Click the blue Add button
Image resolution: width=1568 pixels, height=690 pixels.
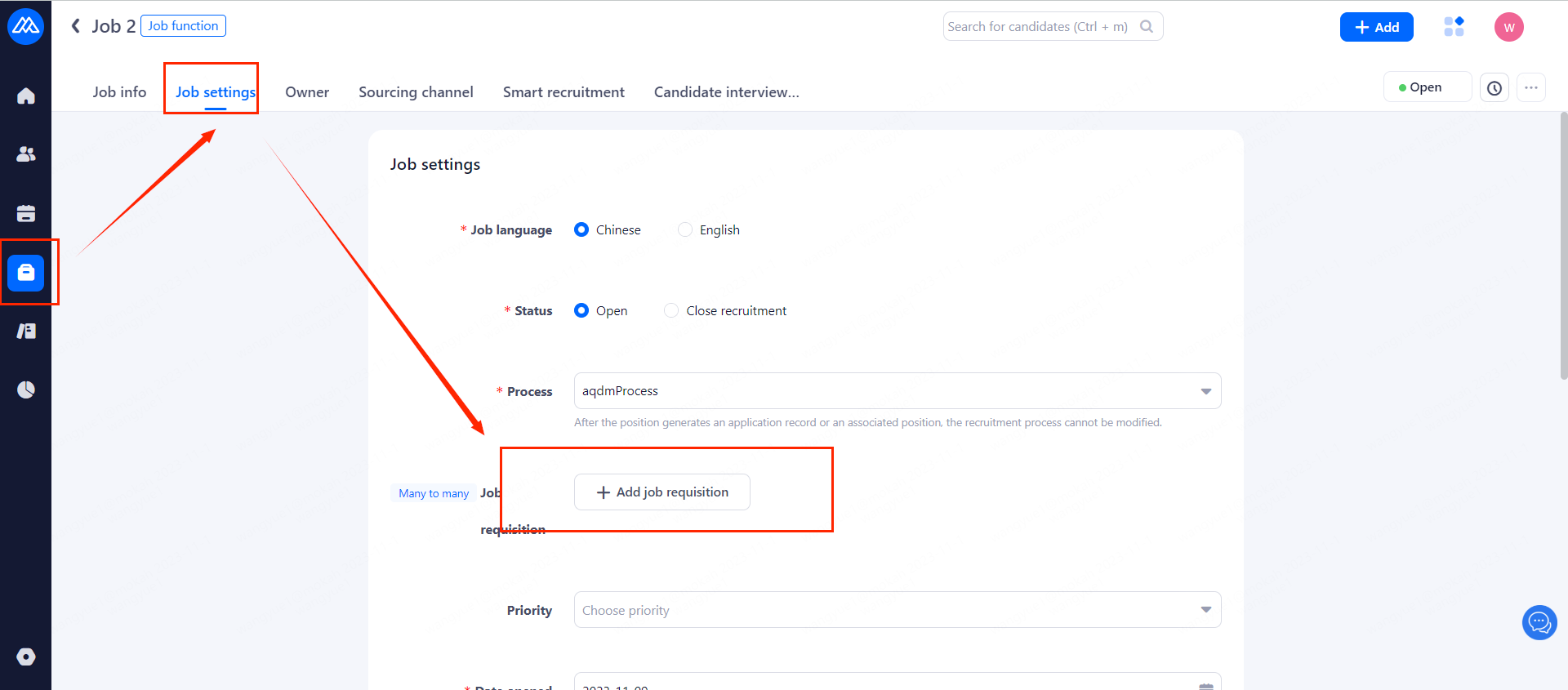point(1376,27)
